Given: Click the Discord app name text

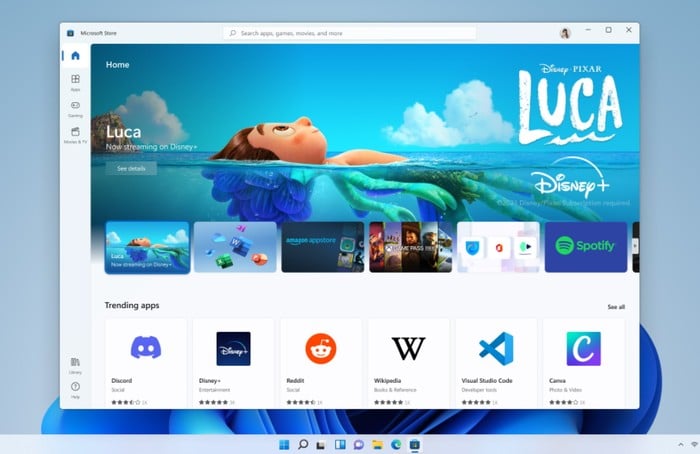Looking at the screenshot, I should click(121, 381).
